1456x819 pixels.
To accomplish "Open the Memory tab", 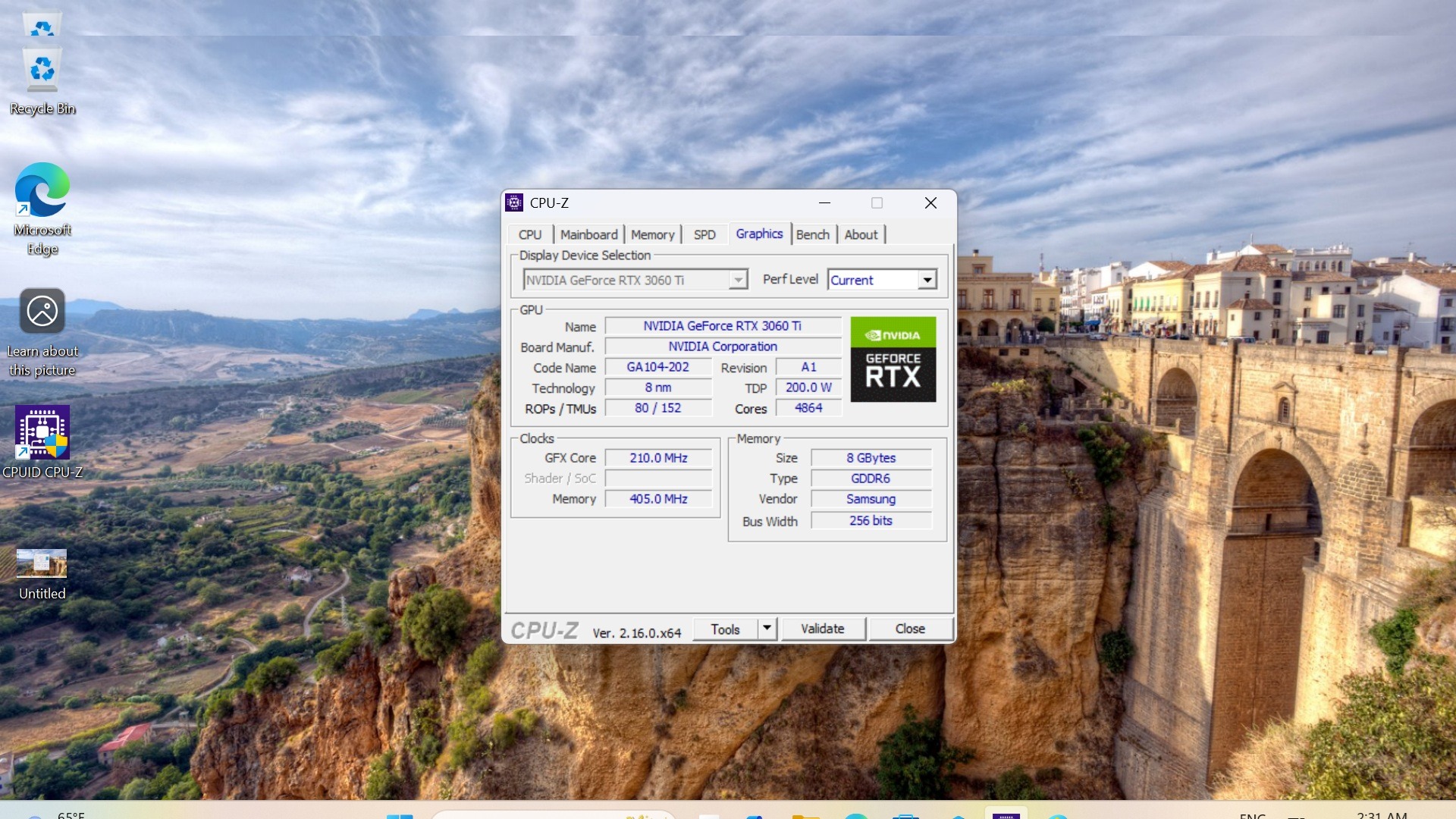I will click(652, 234).
